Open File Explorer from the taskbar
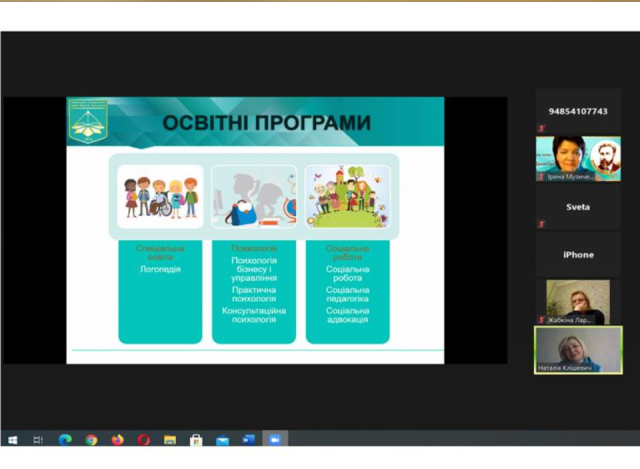Screen dimensions: 640x469 pos(170,439)
